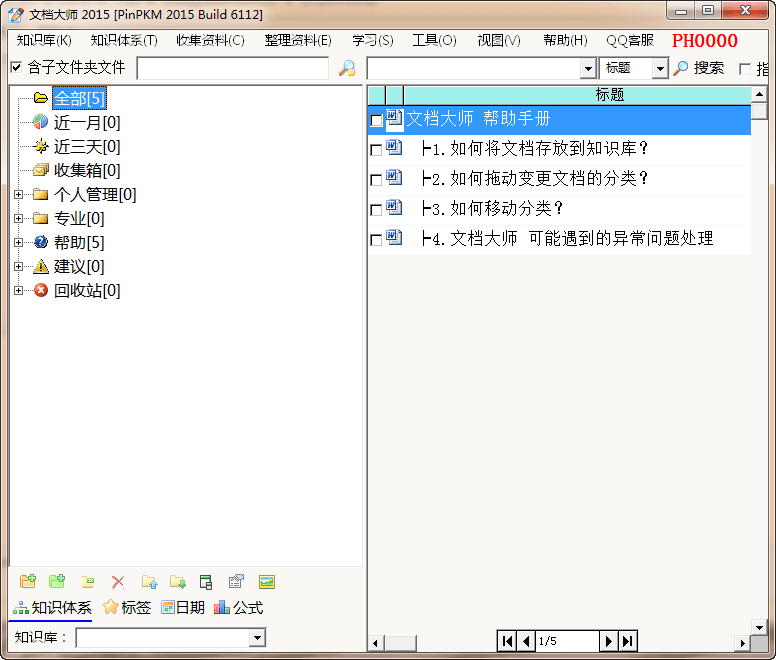Click the star-burst icon beside 近三天[0]

click(x=41, y=146)
